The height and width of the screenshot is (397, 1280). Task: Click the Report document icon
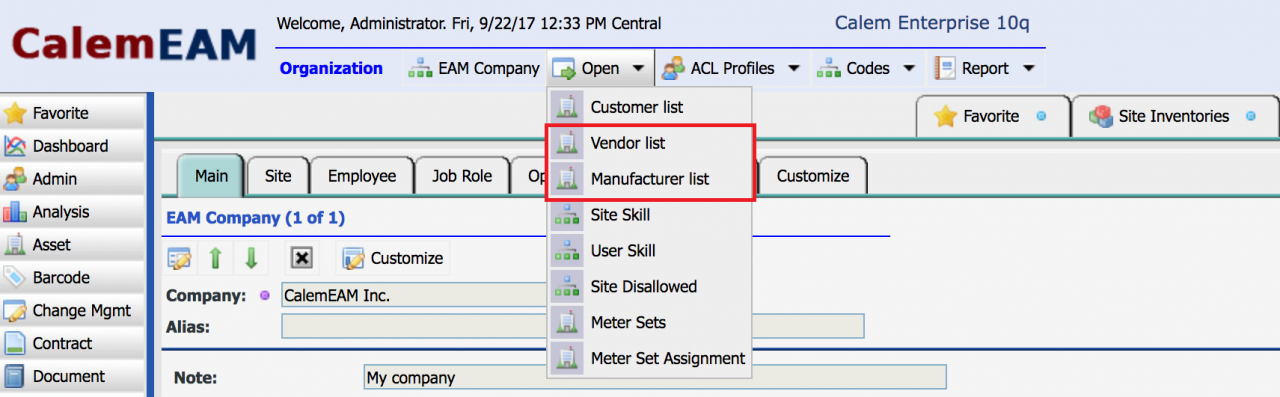[x=944, y=68]
